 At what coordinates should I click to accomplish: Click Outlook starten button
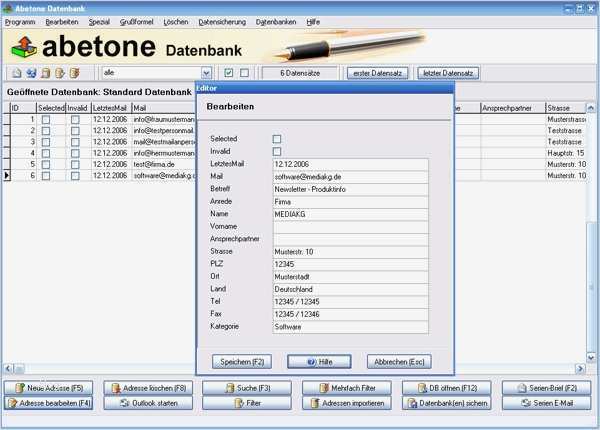click(x=148, y=403)
